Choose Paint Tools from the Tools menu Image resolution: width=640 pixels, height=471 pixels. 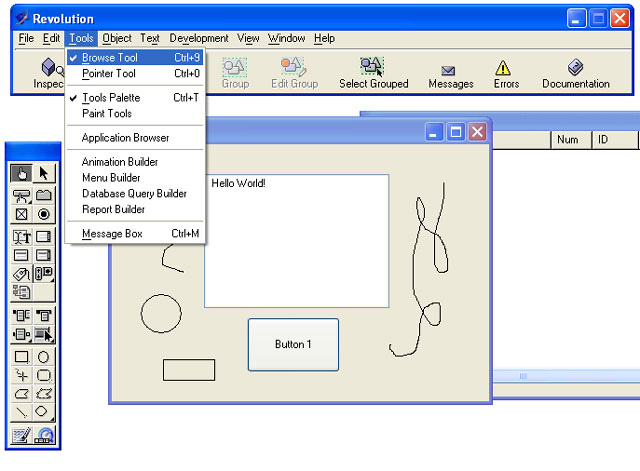coord(135,113)
